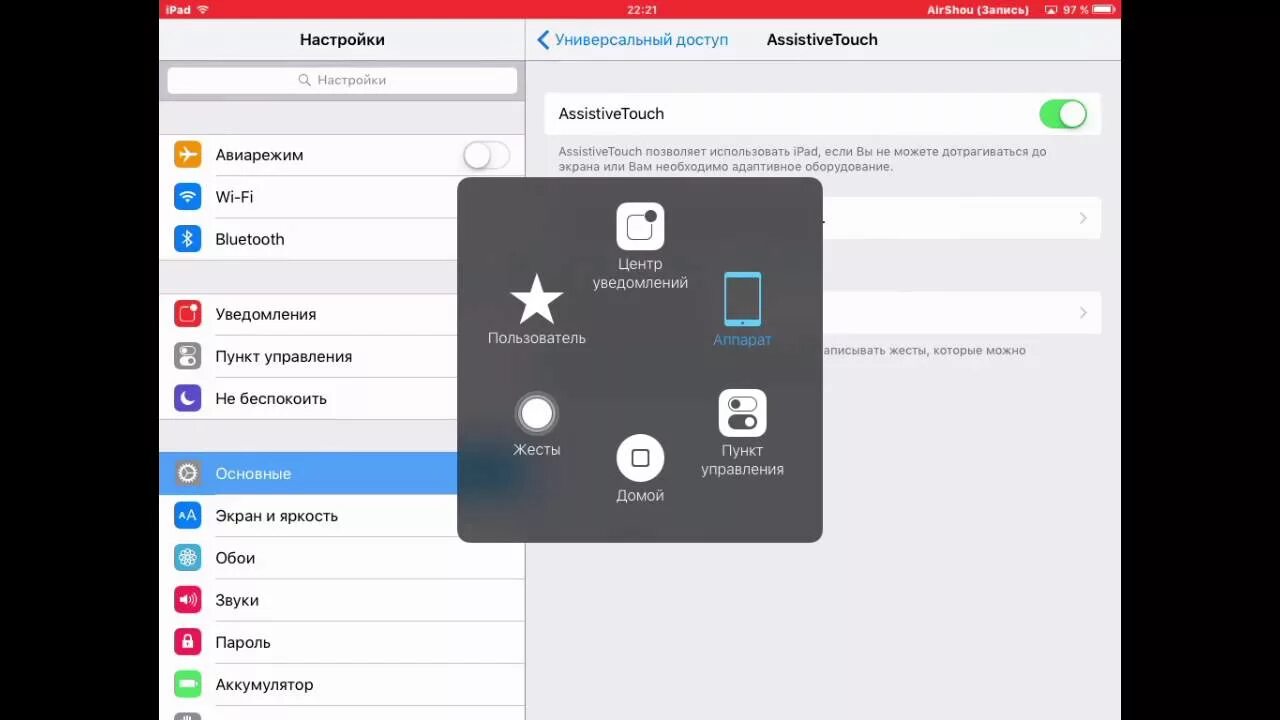This screenshot has height=720, width=1280.
Task: Open Пароль settings row
Action: point(342,642)
